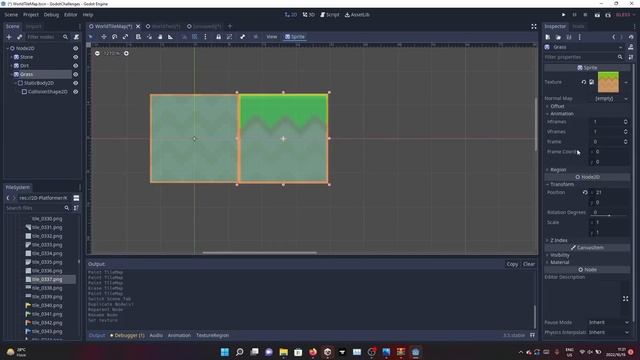The height and width of the screenshot is (360, 640).
Task: Open the Scene menu
Action: 11,15
